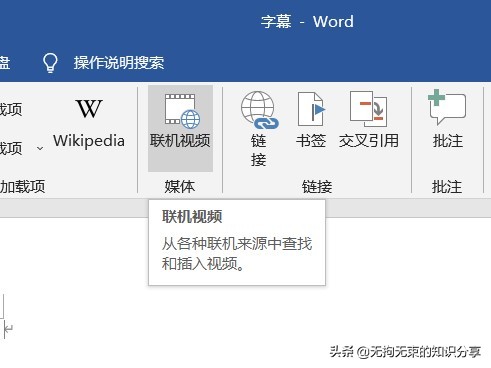Click the 链接 hyperlink button
This screenshot has width=491, height=368.
click(x=259, y=129)
